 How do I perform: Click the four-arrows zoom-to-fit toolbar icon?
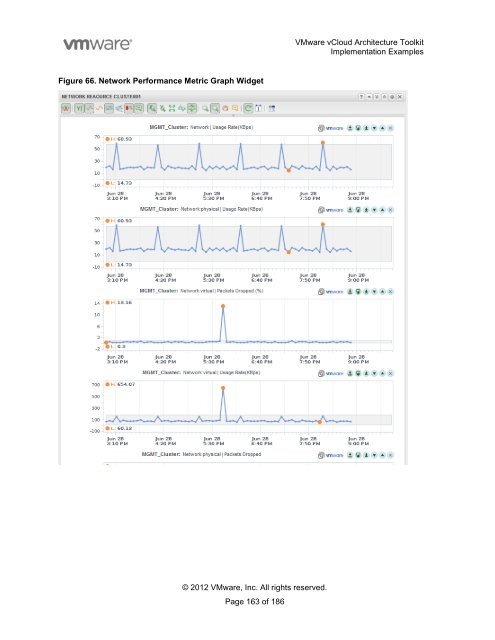(172, 108)
